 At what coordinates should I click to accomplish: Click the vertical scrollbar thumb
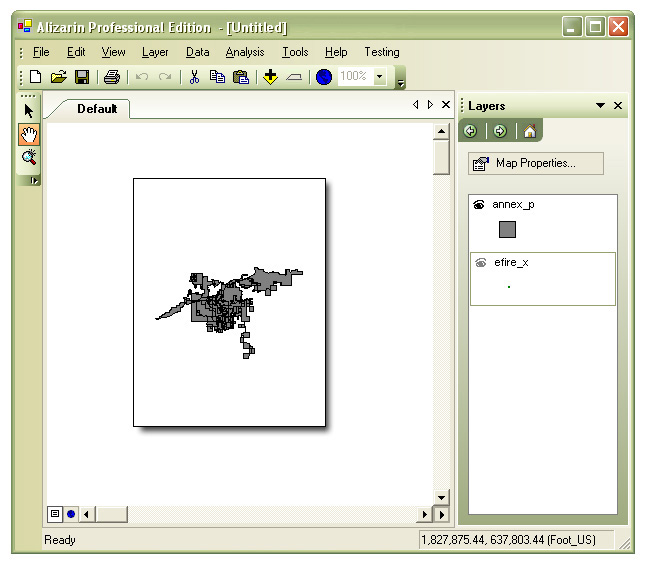pyautogui.click(x=441, y=157)
